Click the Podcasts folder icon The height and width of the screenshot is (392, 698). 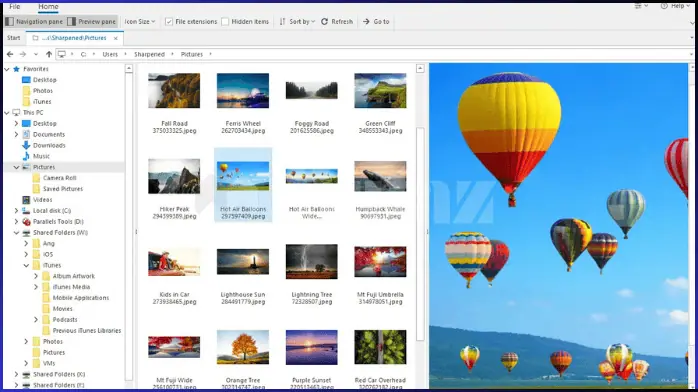[x=46, y=319]
